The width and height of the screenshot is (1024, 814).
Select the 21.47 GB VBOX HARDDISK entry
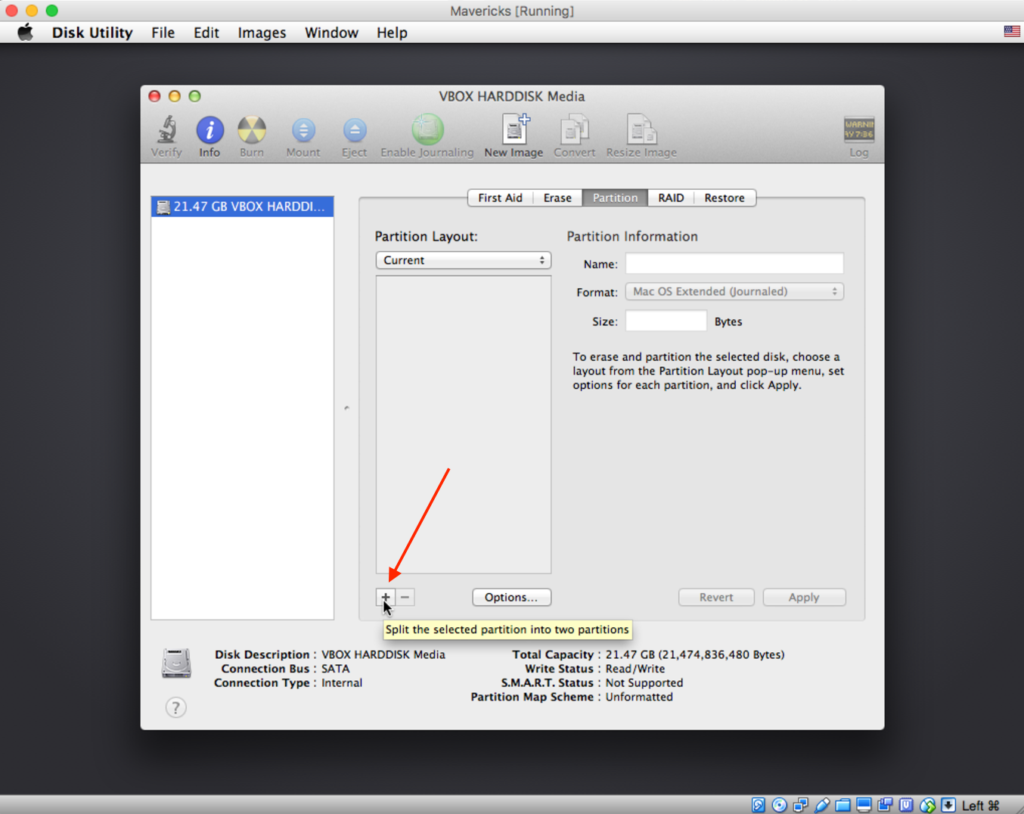coord(241,207)
